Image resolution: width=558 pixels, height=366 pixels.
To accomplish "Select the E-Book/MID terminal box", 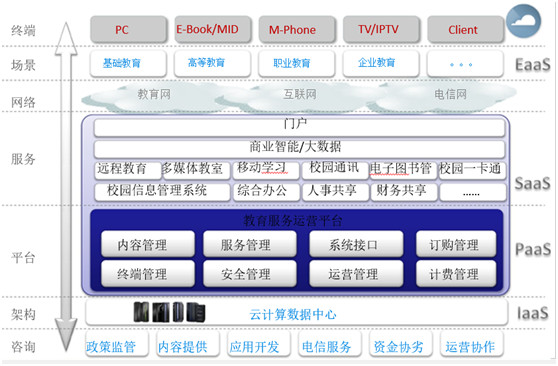I will click(212, 29).
